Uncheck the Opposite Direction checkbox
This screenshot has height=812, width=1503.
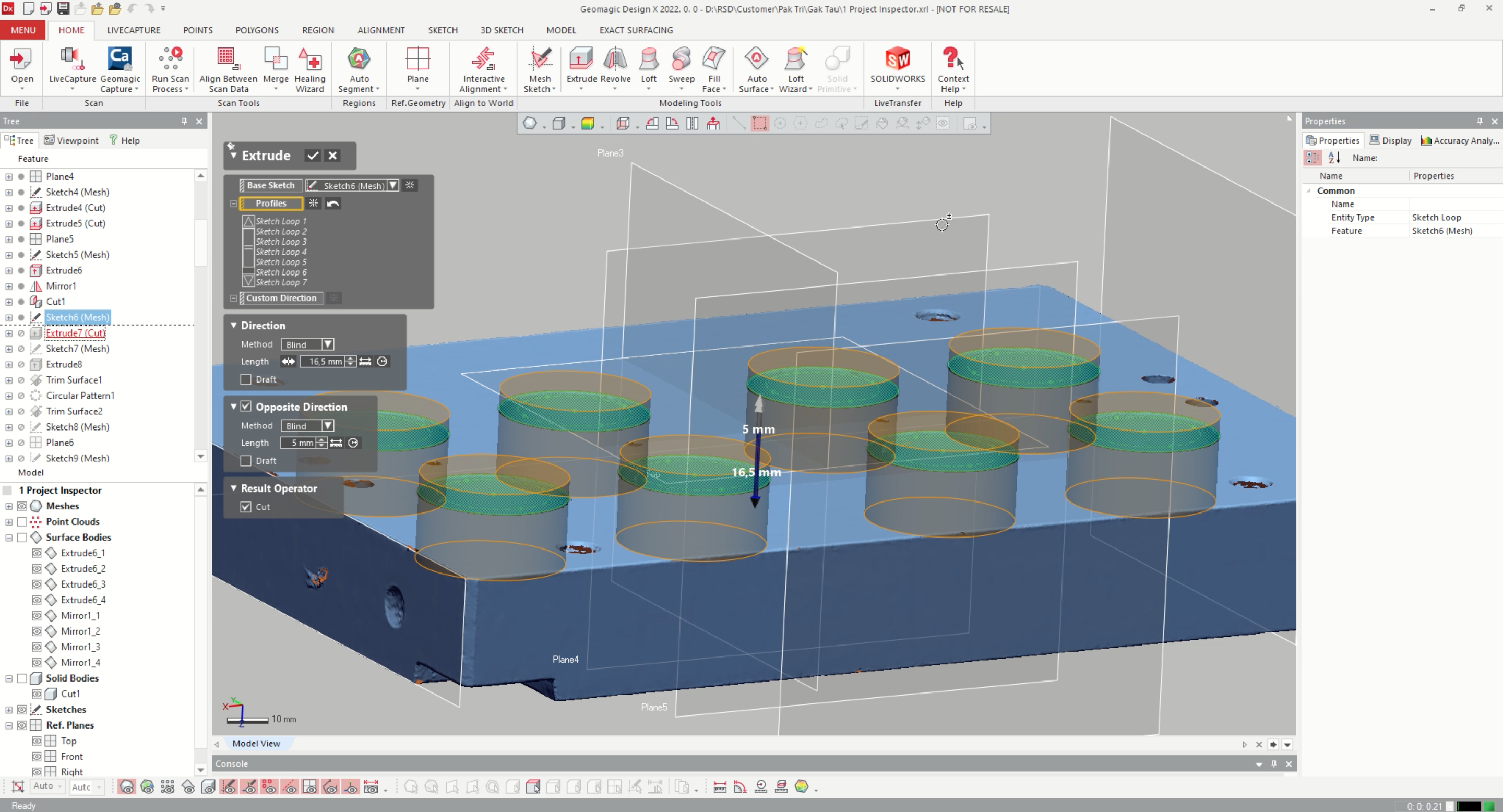(x=246, y=407)
